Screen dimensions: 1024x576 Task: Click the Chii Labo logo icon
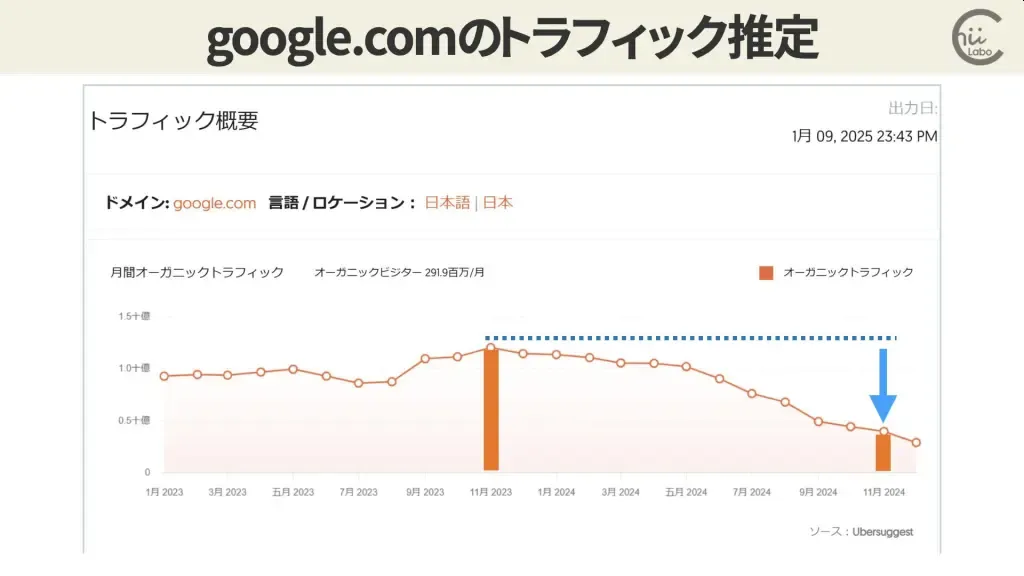pyautogui.click(x=978, y=37)
